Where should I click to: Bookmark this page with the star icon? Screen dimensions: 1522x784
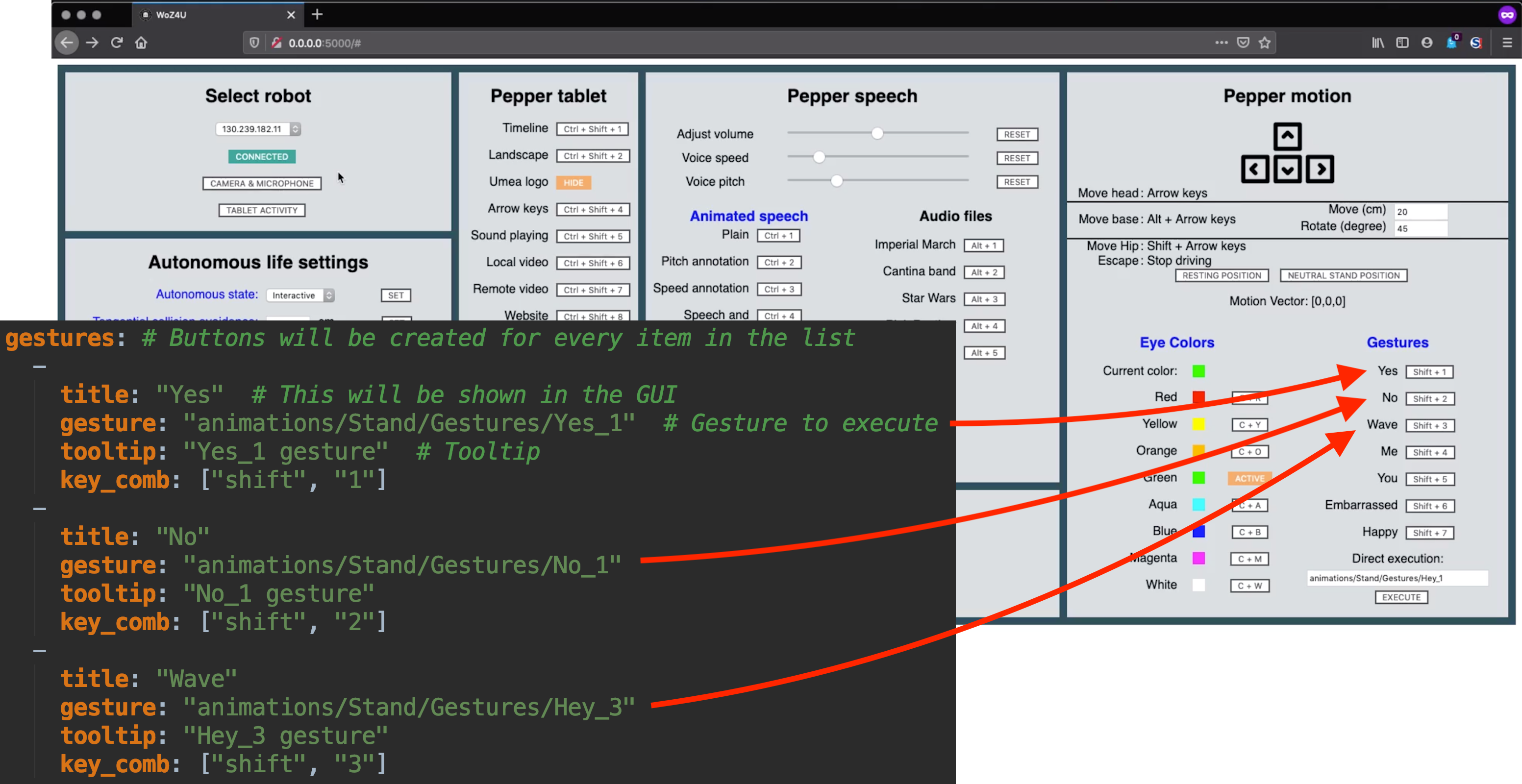(1264, 43)
